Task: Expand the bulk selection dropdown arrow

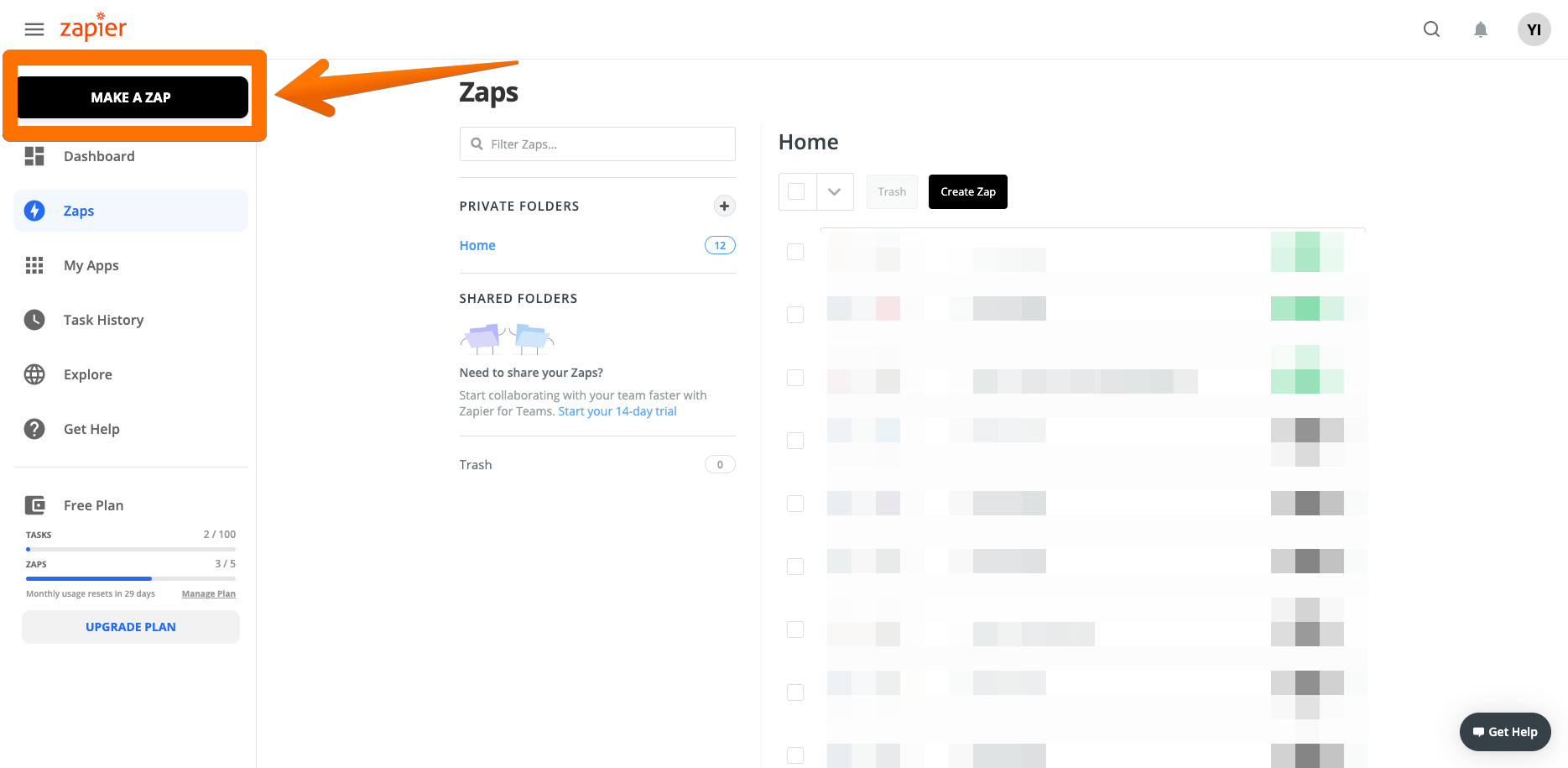Action: tap(834, 191)
